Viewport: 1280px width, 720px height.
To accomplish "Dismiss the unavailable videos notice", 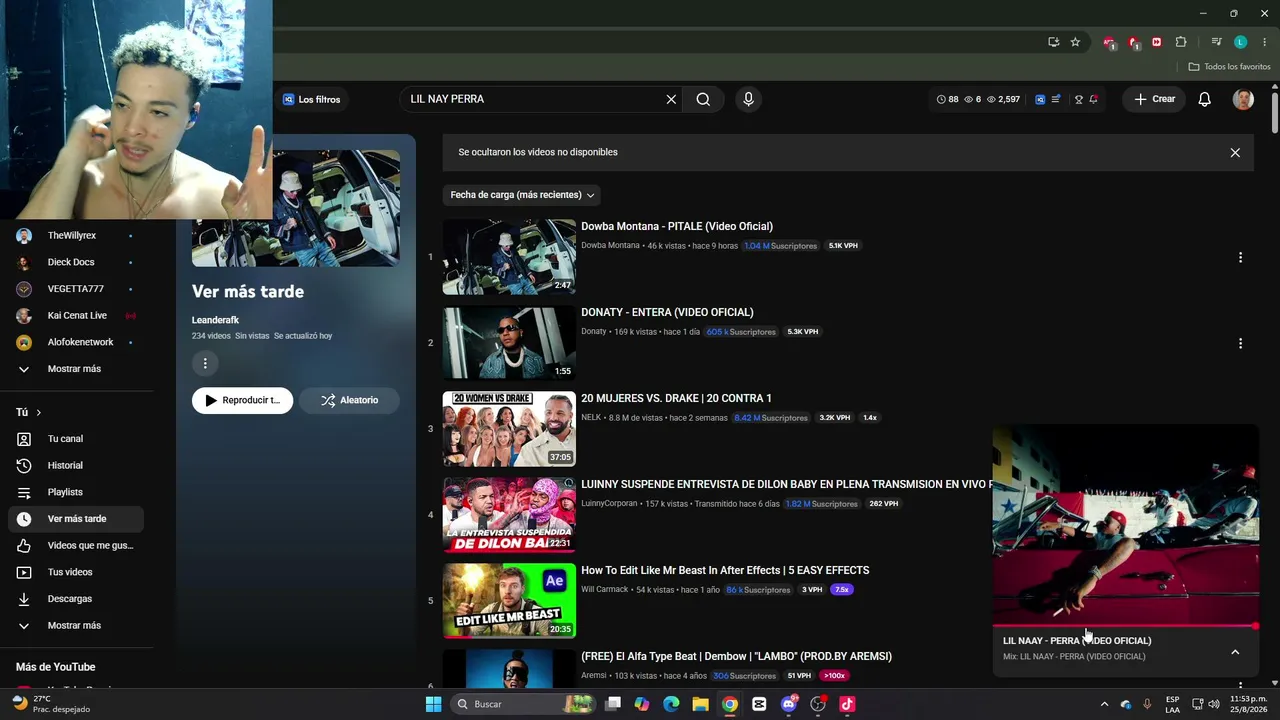I will tap(1235, 153).
